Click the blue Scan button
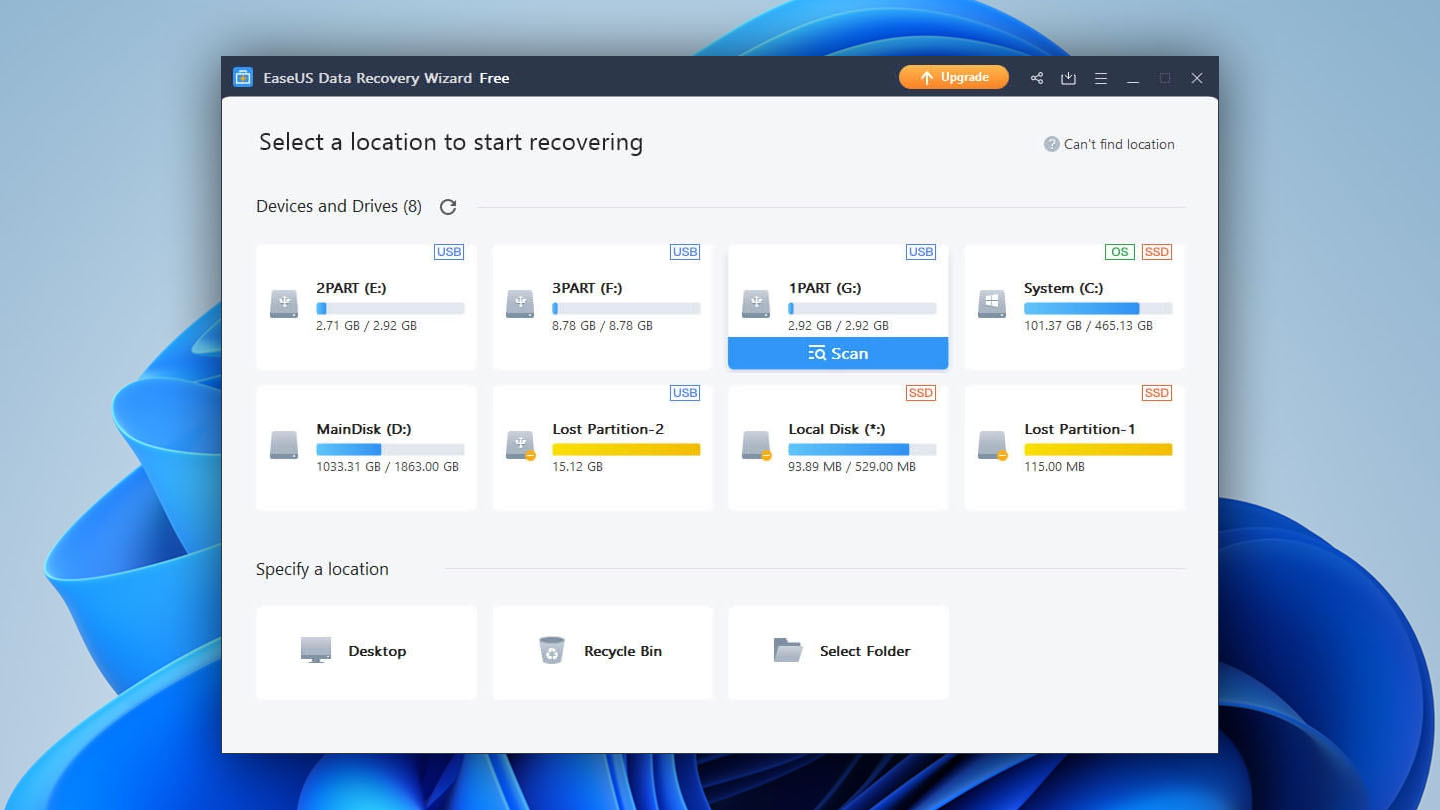This screenshot has width=1440, height=810. tap(838, 353)
